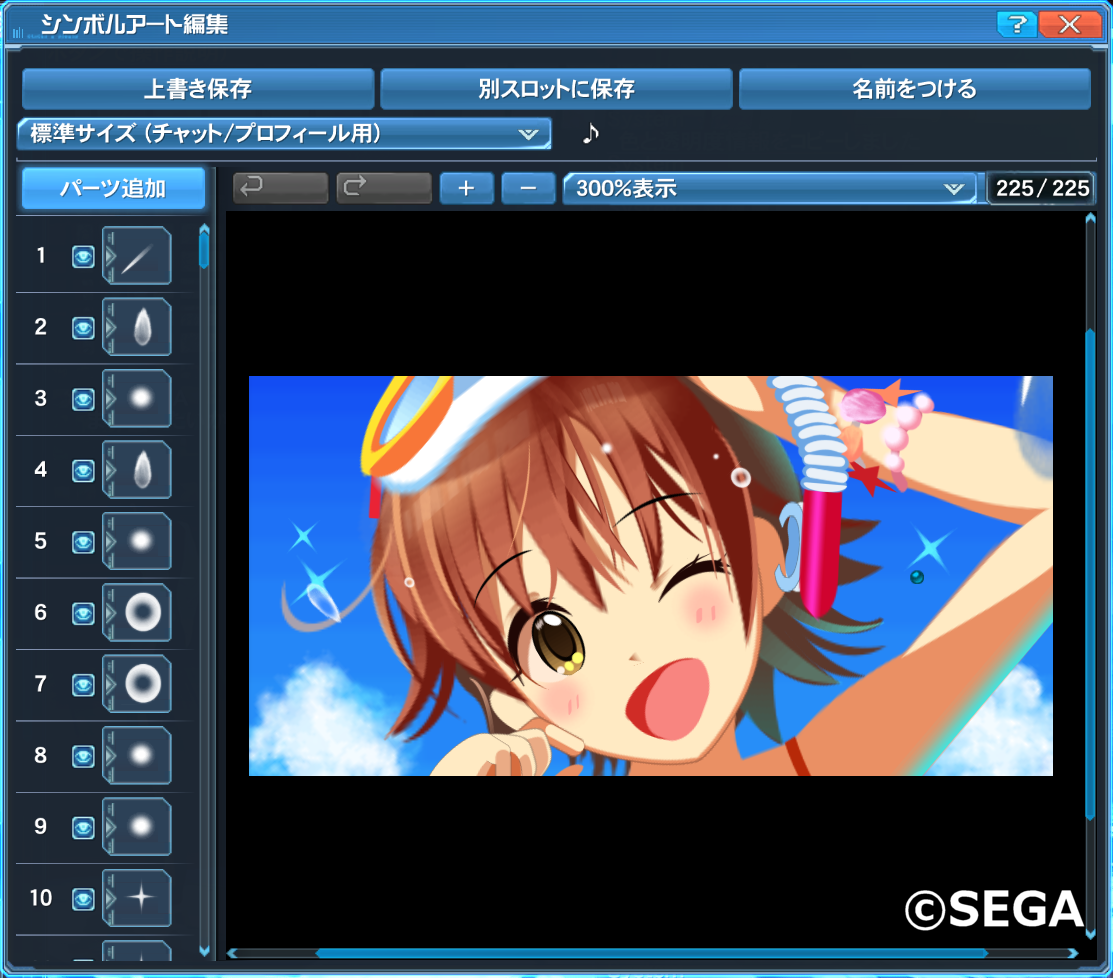Hide layer 1 with its eye icon
Image resolution: width=1113 pixels, height=978 pixels.
coord(83,257)
